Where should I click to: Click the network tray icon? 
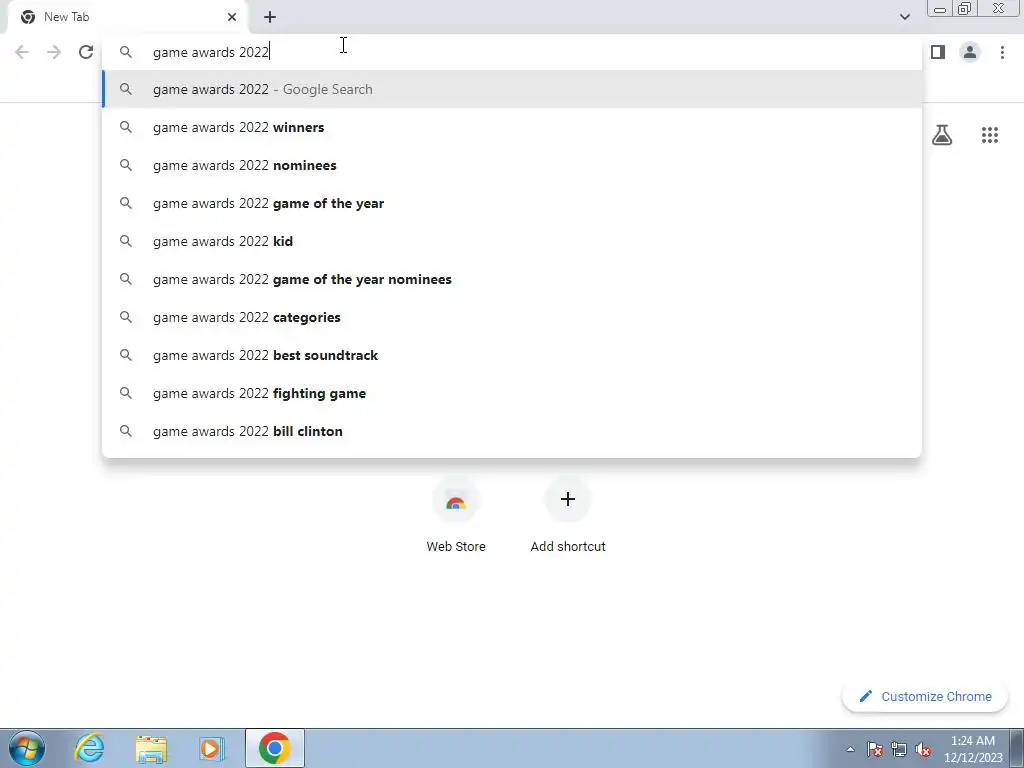pyautogui.click(x=899, y=749)
